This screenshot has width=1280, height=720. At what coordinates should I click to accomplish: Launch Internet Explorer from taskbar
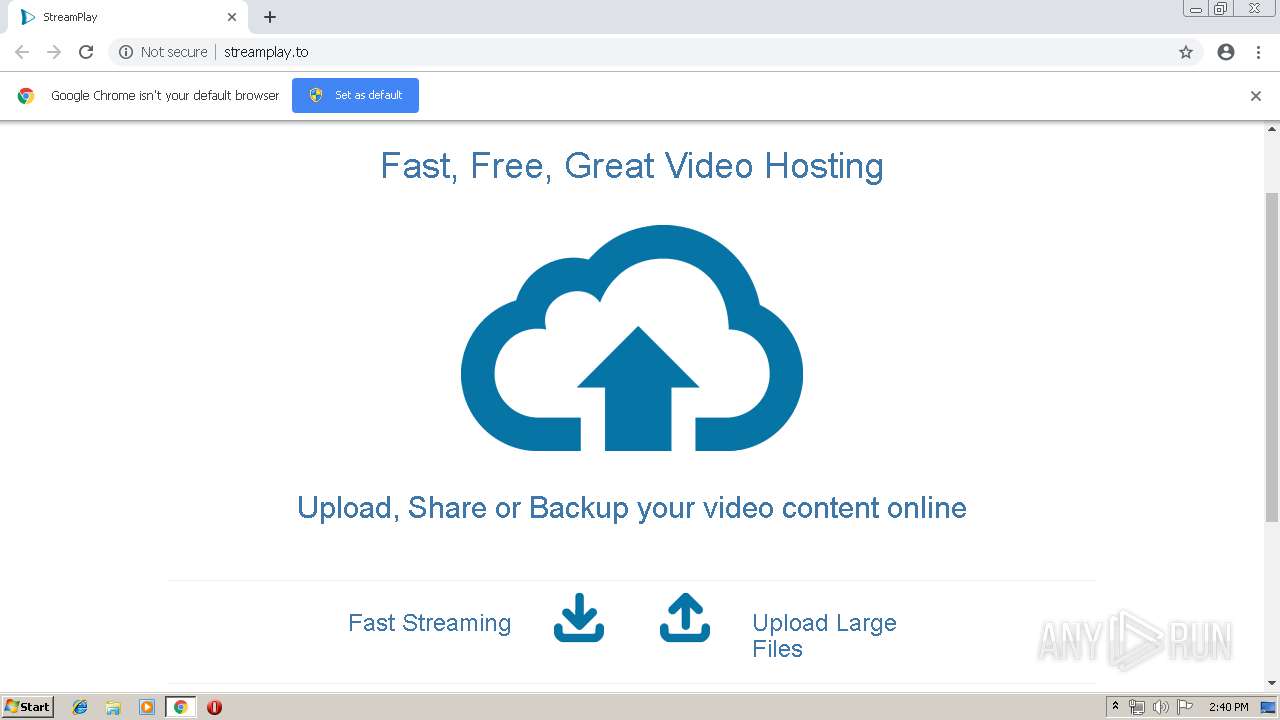80,707
